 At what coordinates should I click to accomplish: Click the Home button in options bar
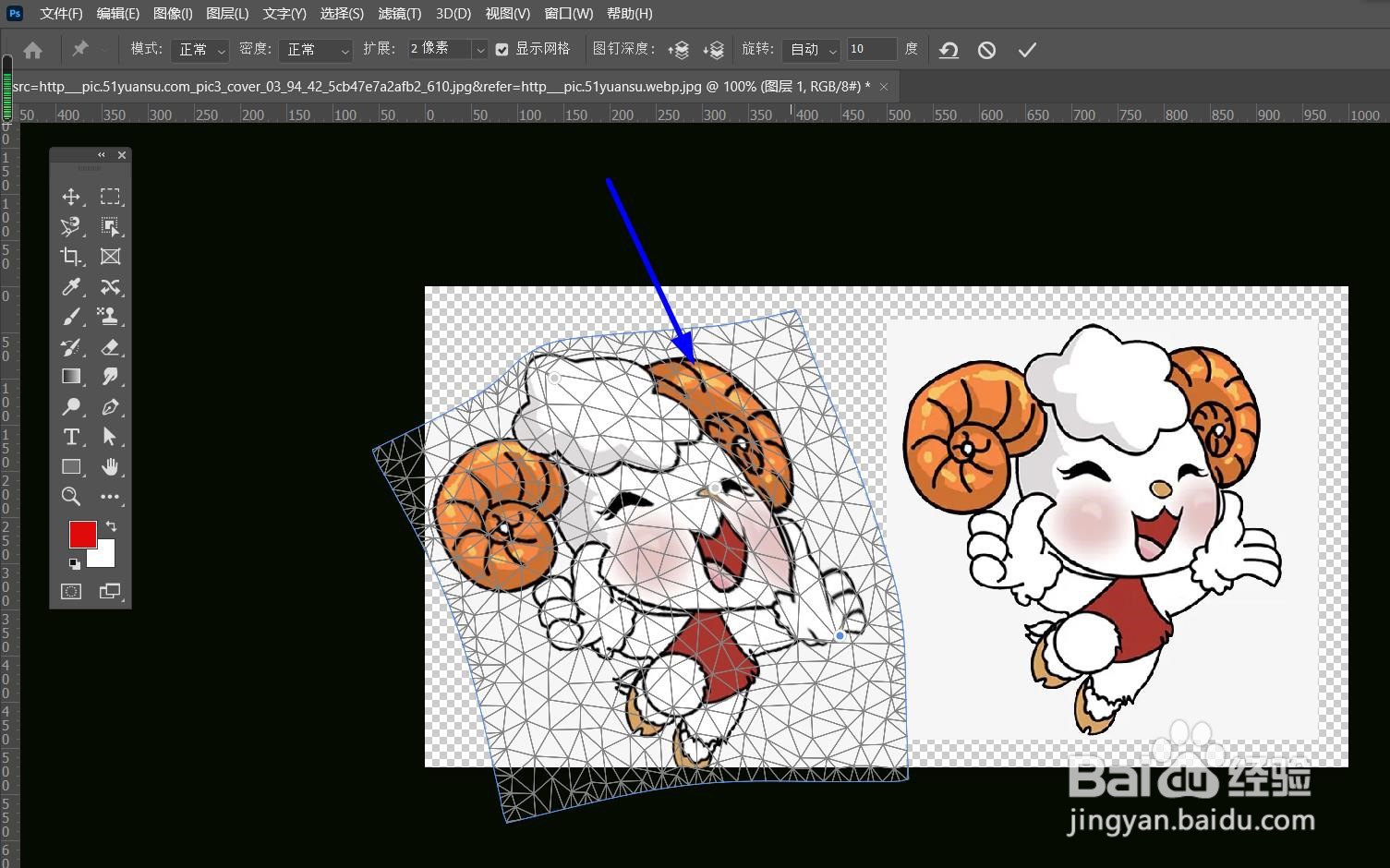[32, 50]
